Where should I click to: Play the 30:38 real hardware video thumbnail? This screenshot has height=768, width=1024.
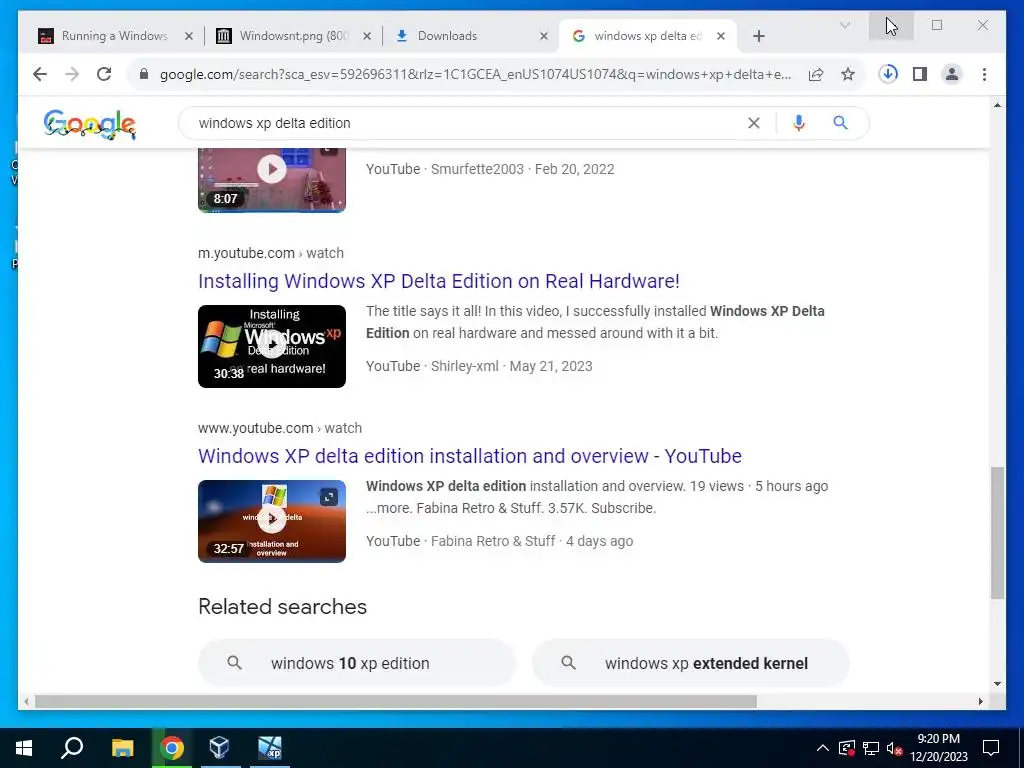272,346
